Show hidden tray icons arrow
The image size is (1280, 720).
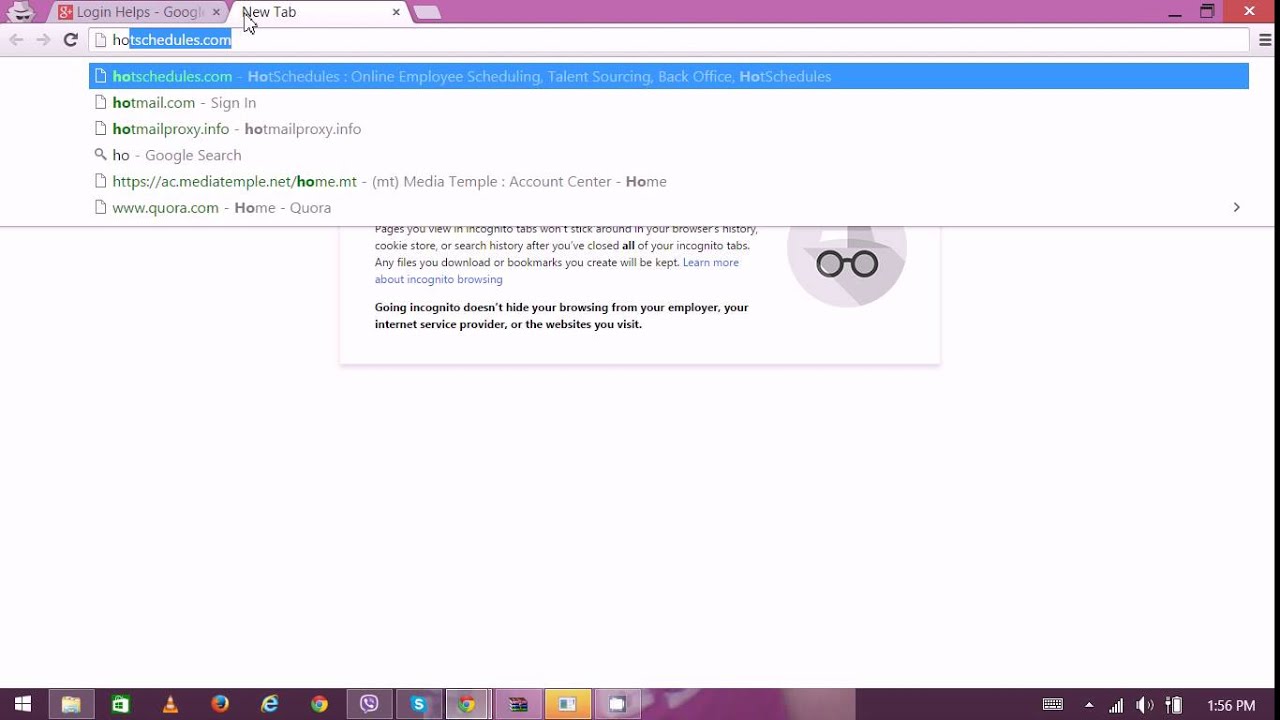1089,705
